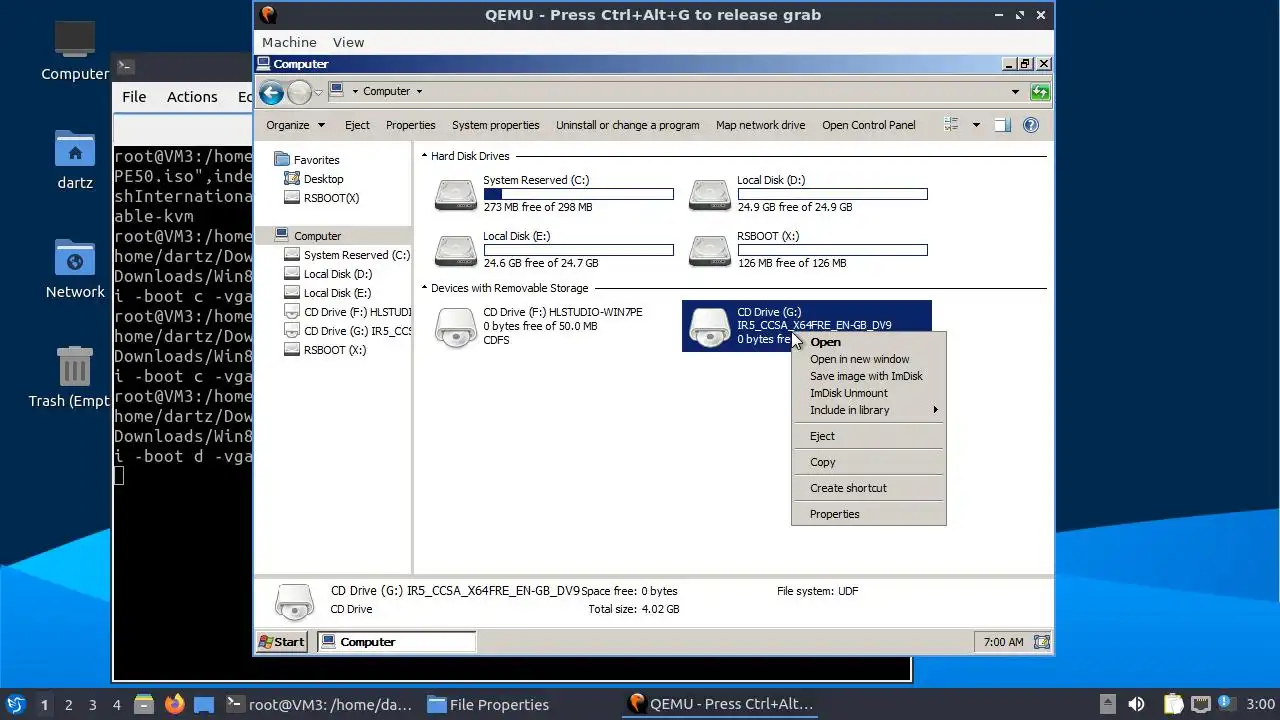Select CD Drive (G:) in navigation tree
1280x720 pixels.
(x=348, y=331)
